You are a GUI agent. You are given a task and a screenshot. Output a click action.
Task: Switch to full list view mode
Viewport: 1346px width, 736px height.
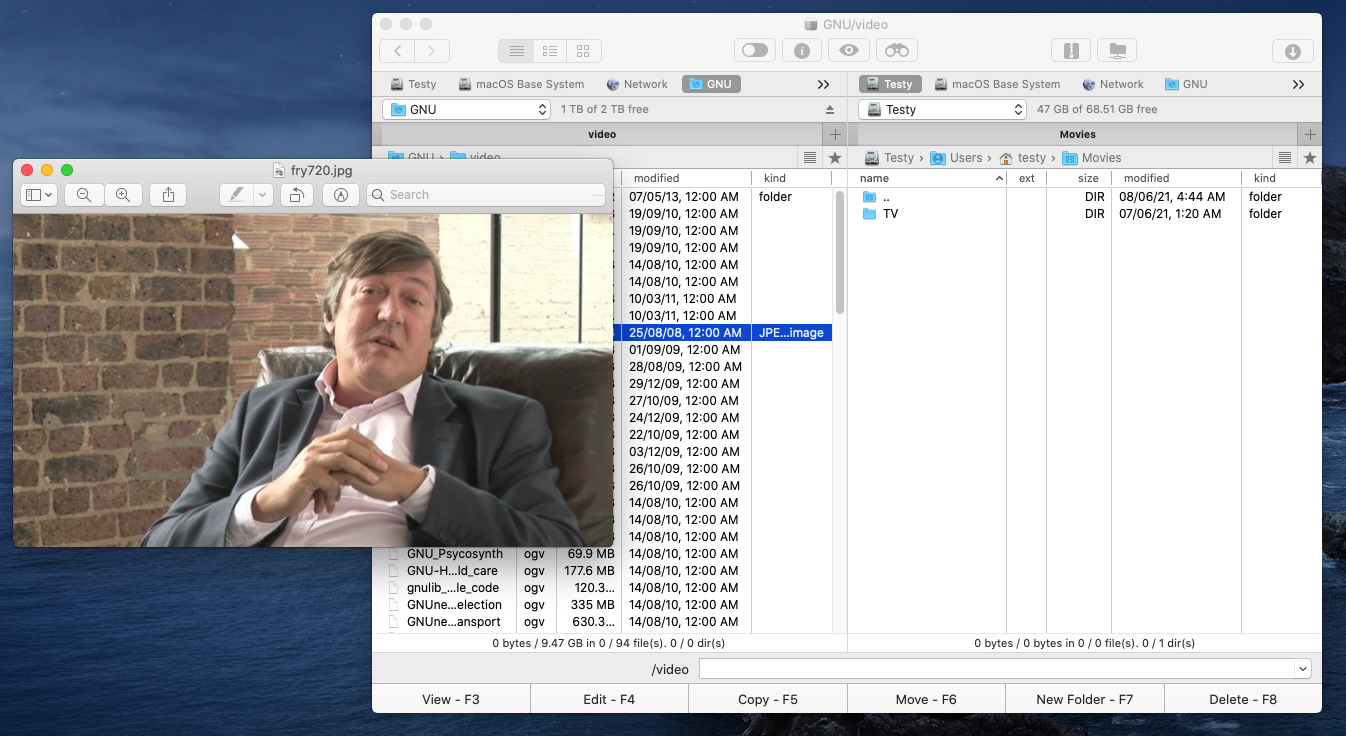point(516,51)
